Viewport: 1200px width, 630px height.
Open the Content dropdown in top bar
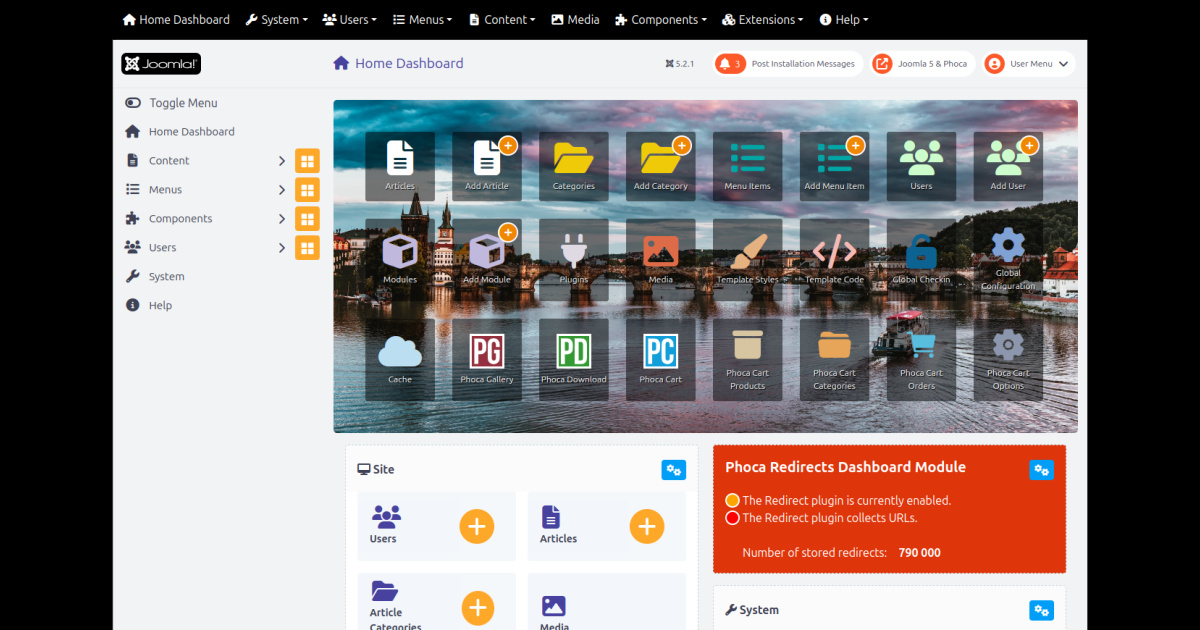click(501, 20)
